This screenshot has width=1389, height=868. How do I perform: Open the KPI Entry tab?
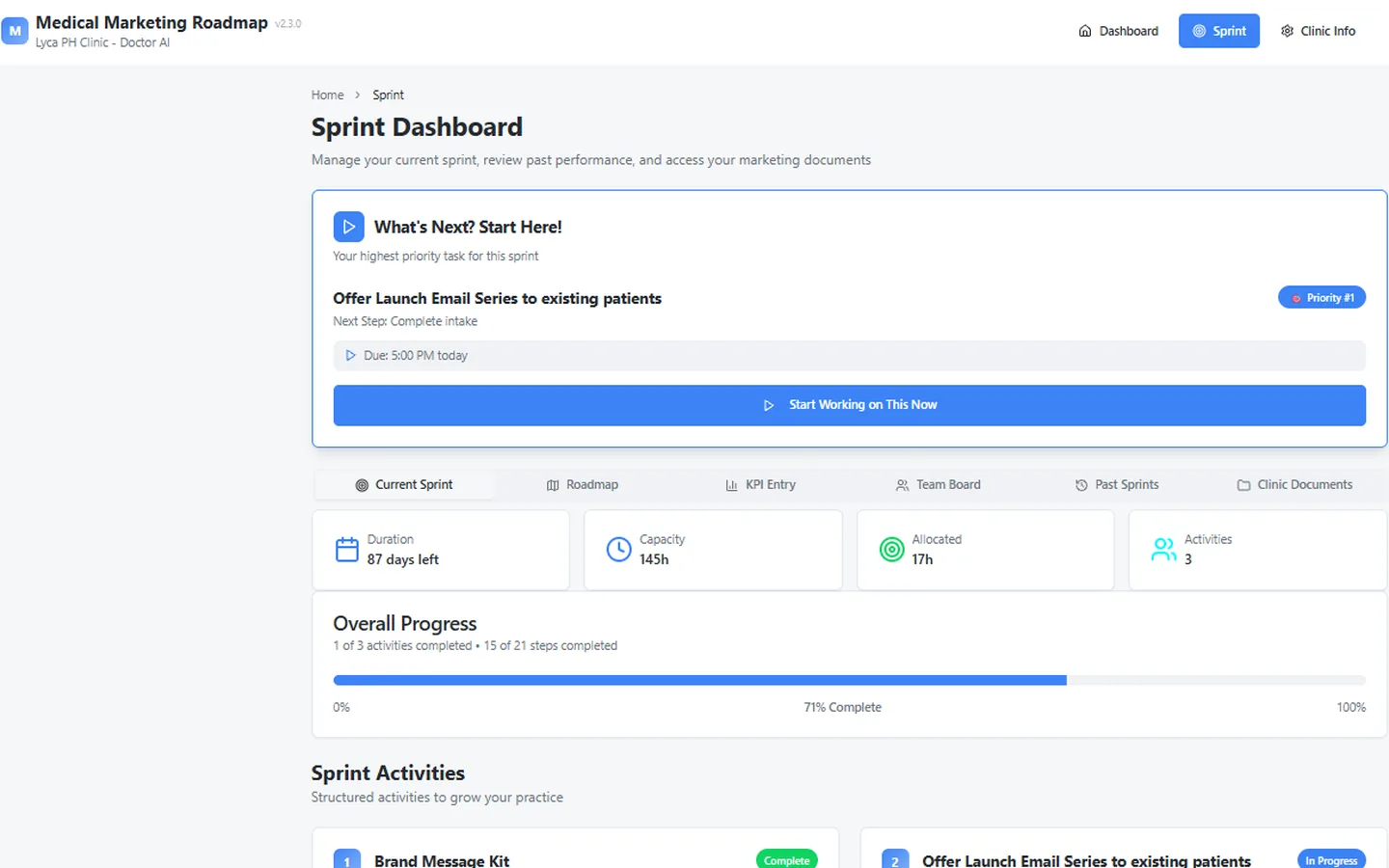tap(760, 485)
